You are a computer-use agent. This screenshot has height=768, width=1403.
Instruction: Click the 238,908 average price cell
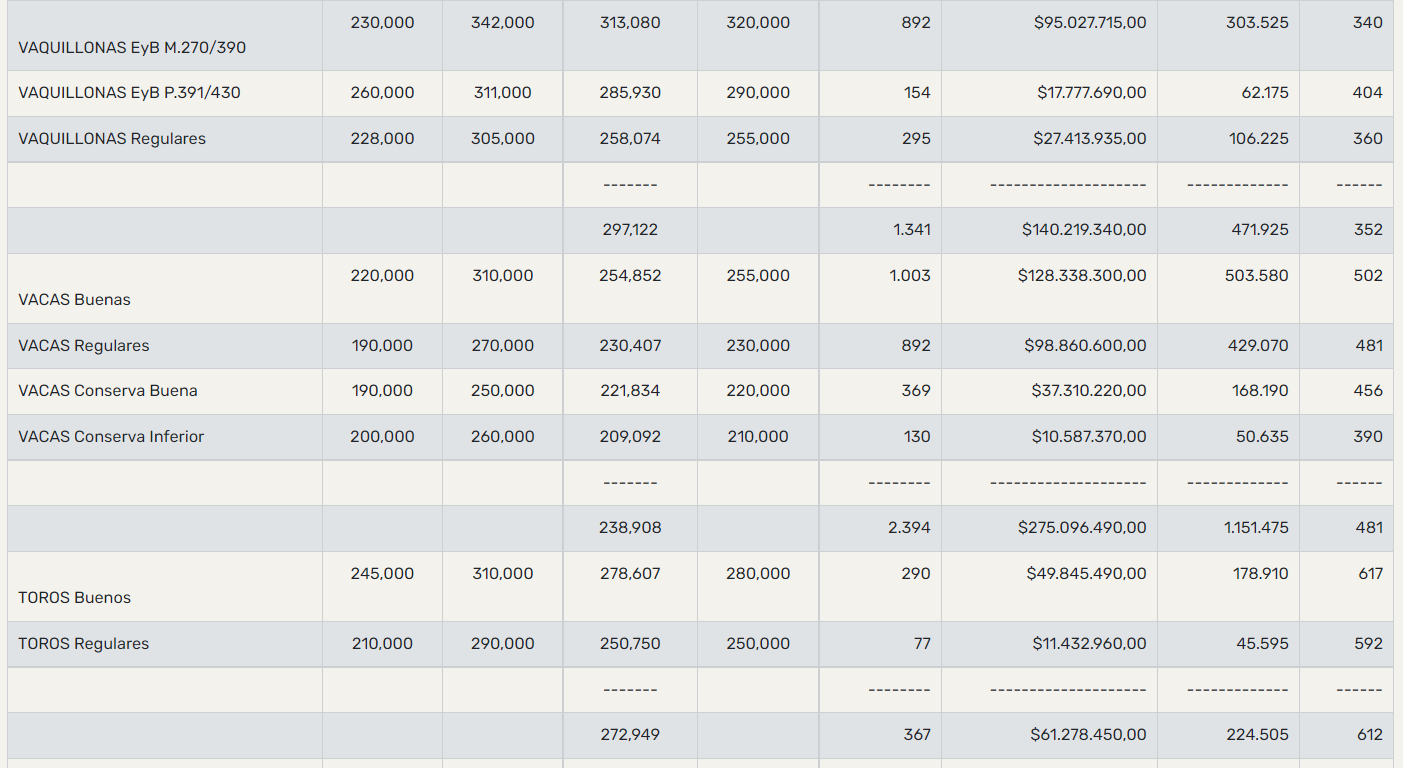coord(630,528)
